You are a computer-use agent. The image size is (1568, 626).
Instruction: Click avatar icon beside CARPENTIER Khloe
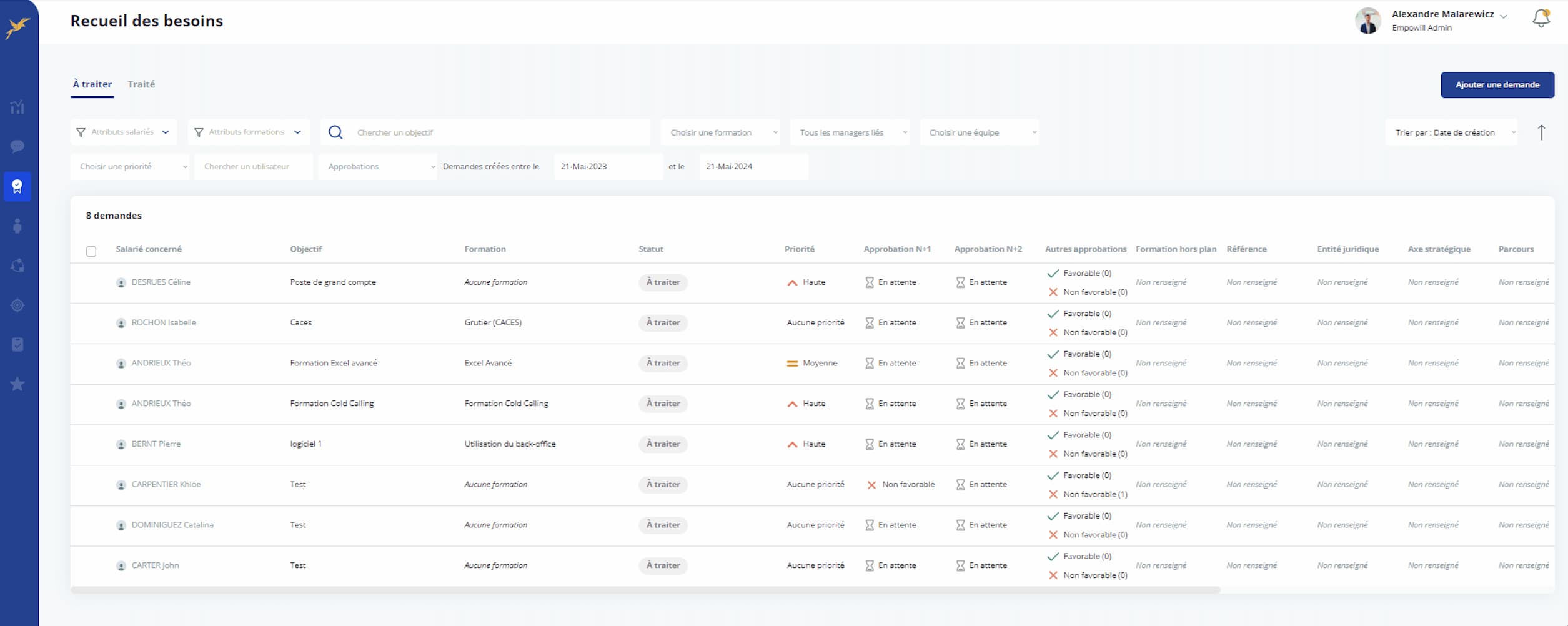(121, 485)
